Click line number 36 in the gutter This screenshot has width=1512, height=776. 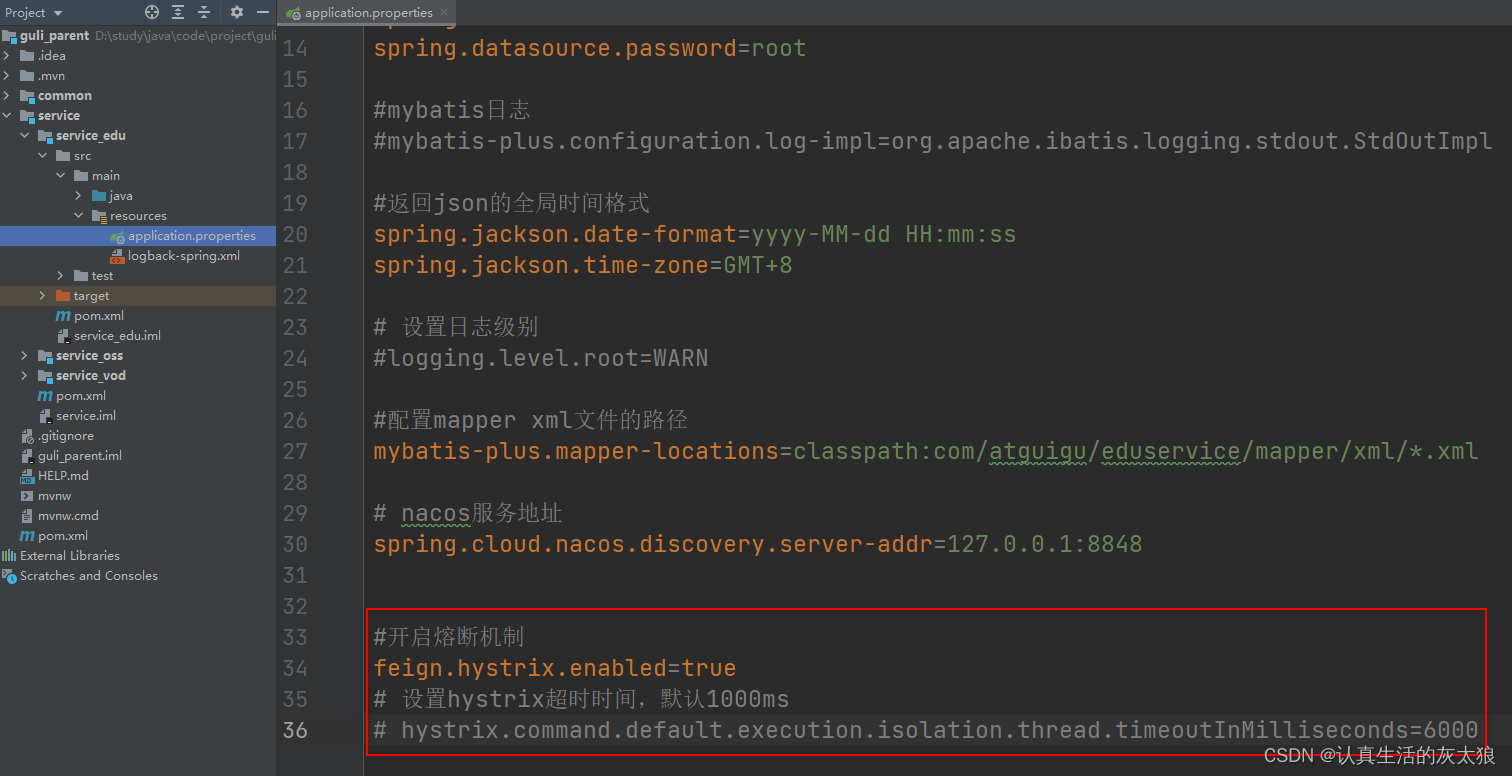tap(295, 730)
